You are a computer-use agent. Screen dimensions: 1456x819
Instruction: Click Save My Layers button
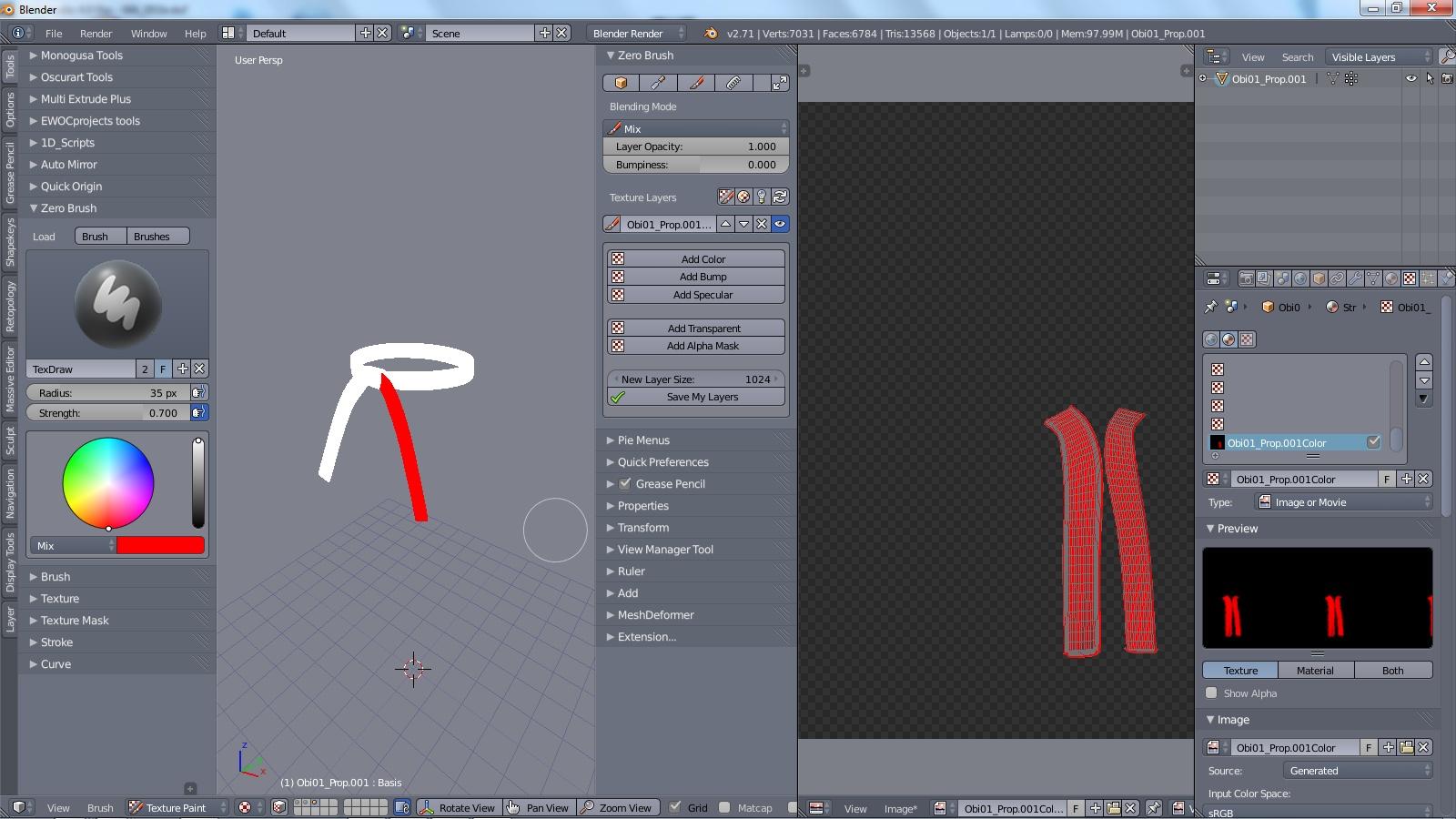pyautogui.click(x=696, y=397)
